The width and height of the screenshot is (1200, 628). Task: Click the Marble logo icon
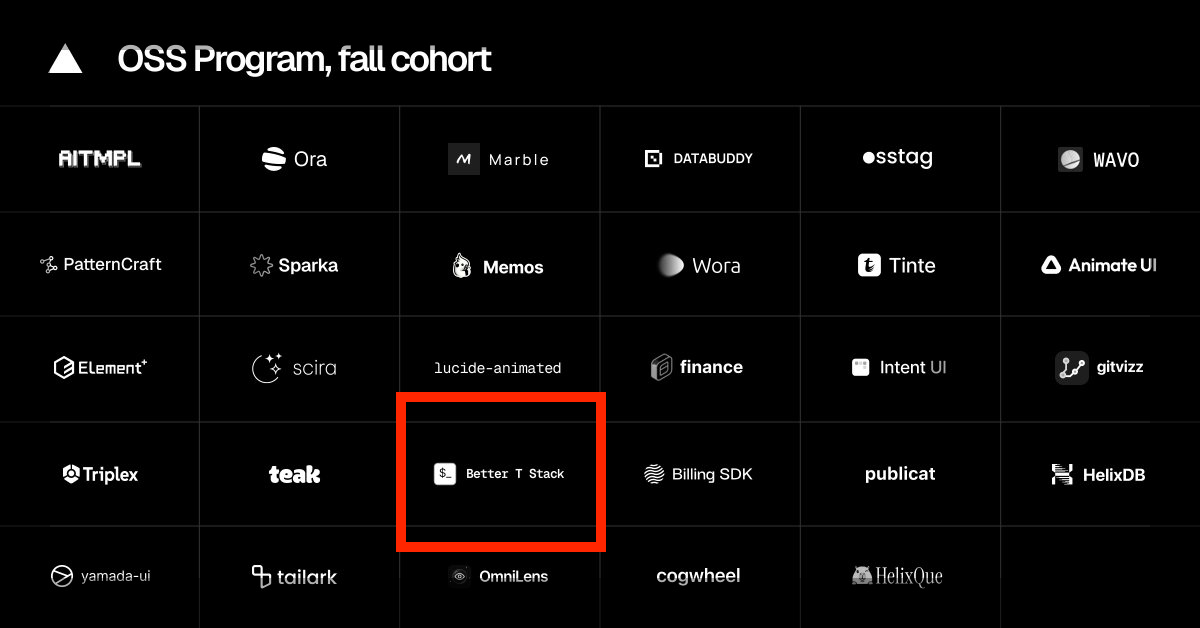(464, 159)
